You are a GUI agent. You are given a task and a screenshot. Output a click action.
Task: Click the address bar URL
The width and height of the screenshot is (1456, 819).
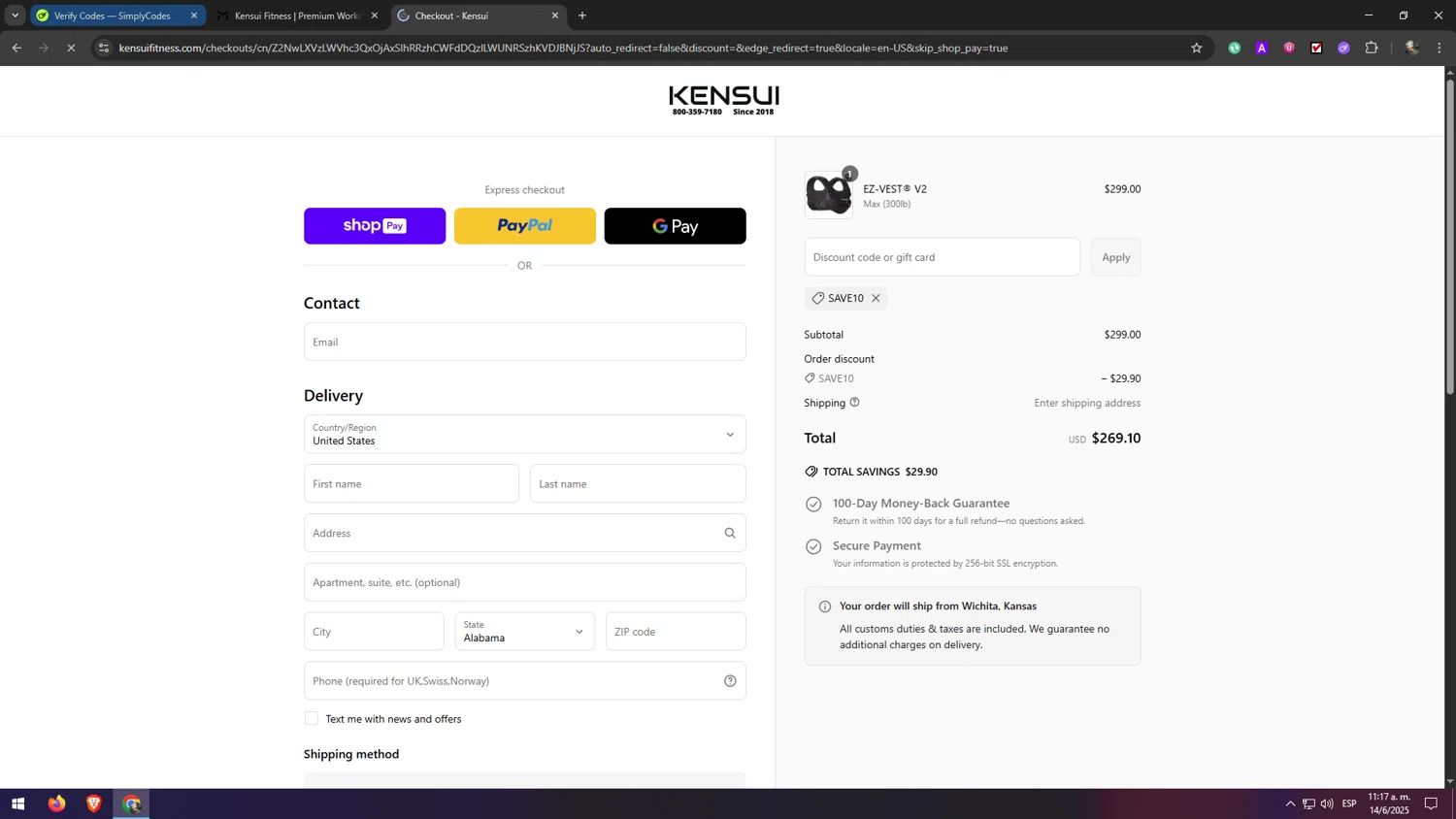pyautogui.click(x=563, y=48)
